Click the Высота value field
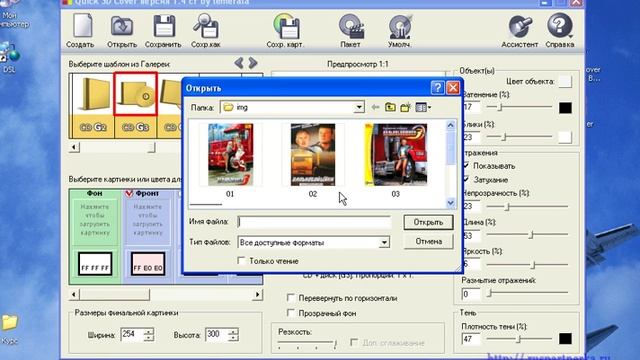The height and width of the screenshot is (360, 640). (217, 334)
